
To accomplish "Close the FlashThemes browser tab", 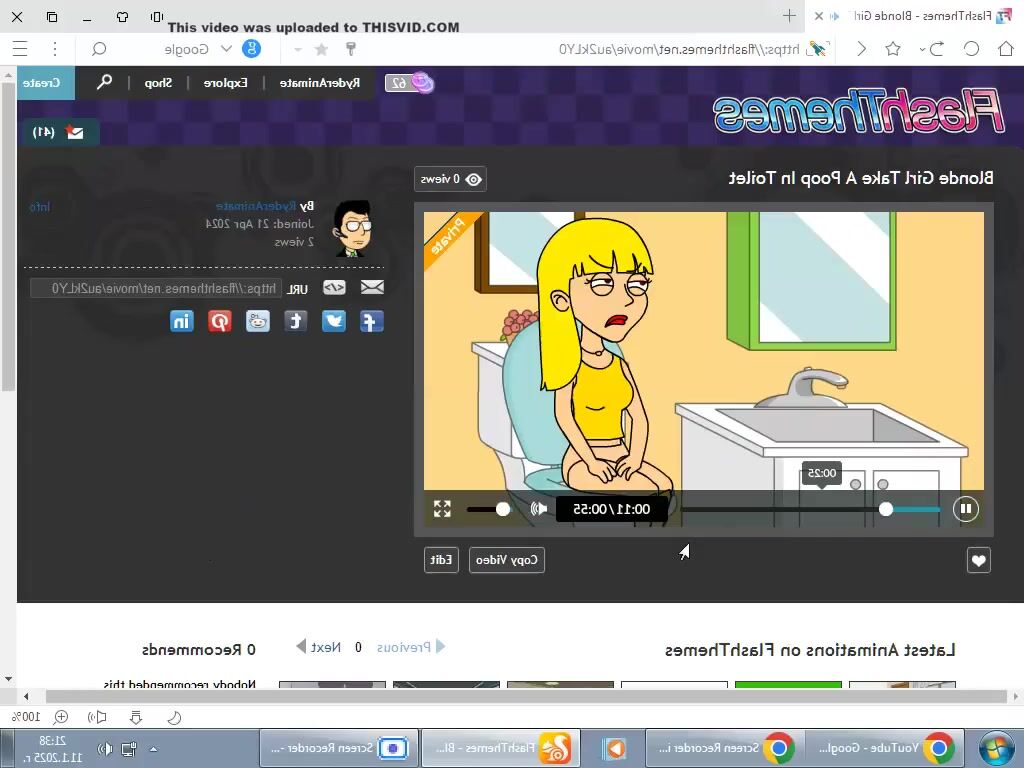I will 819,16.
